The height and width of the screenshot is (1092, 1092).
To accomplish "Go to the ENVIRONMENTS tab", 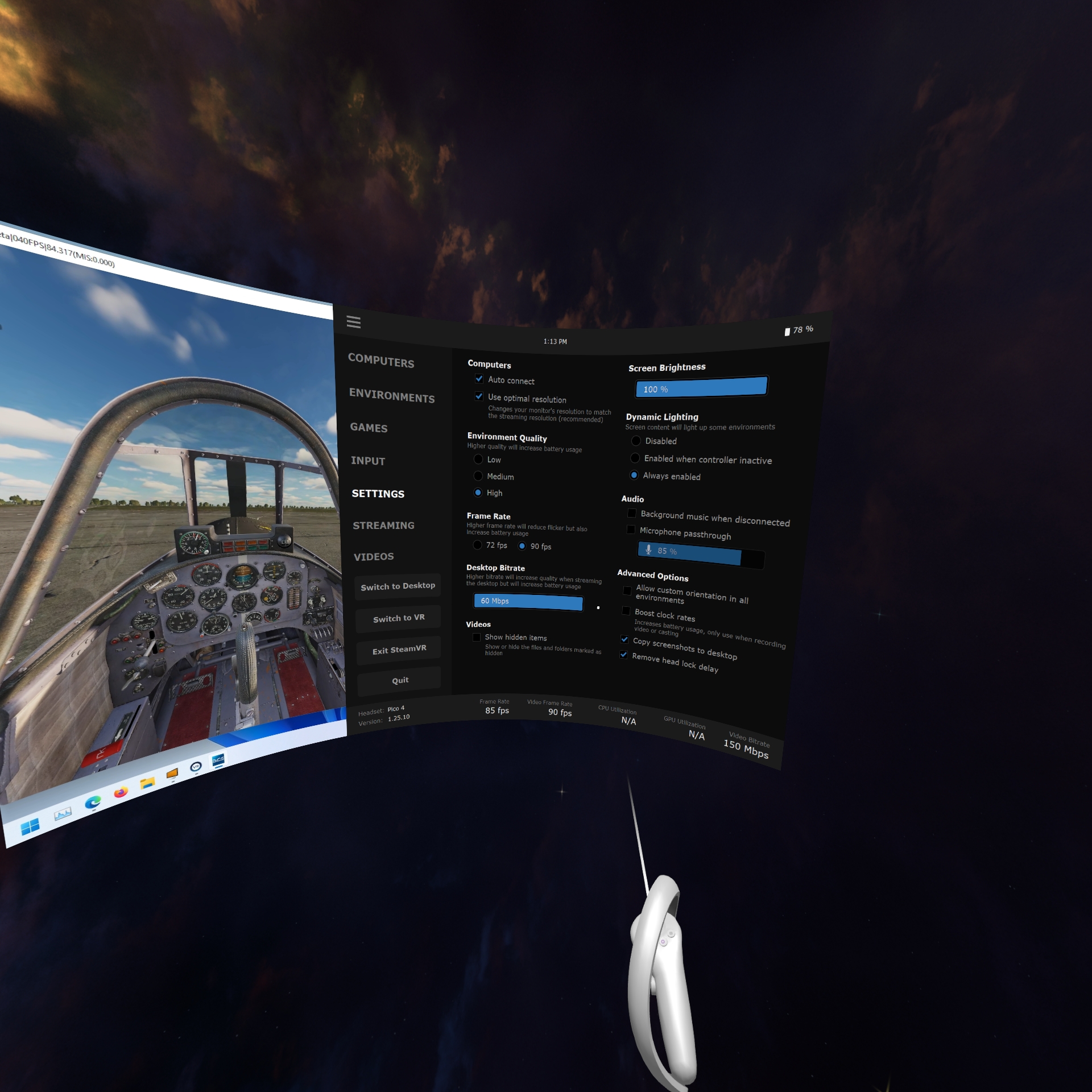I will 392,396.
